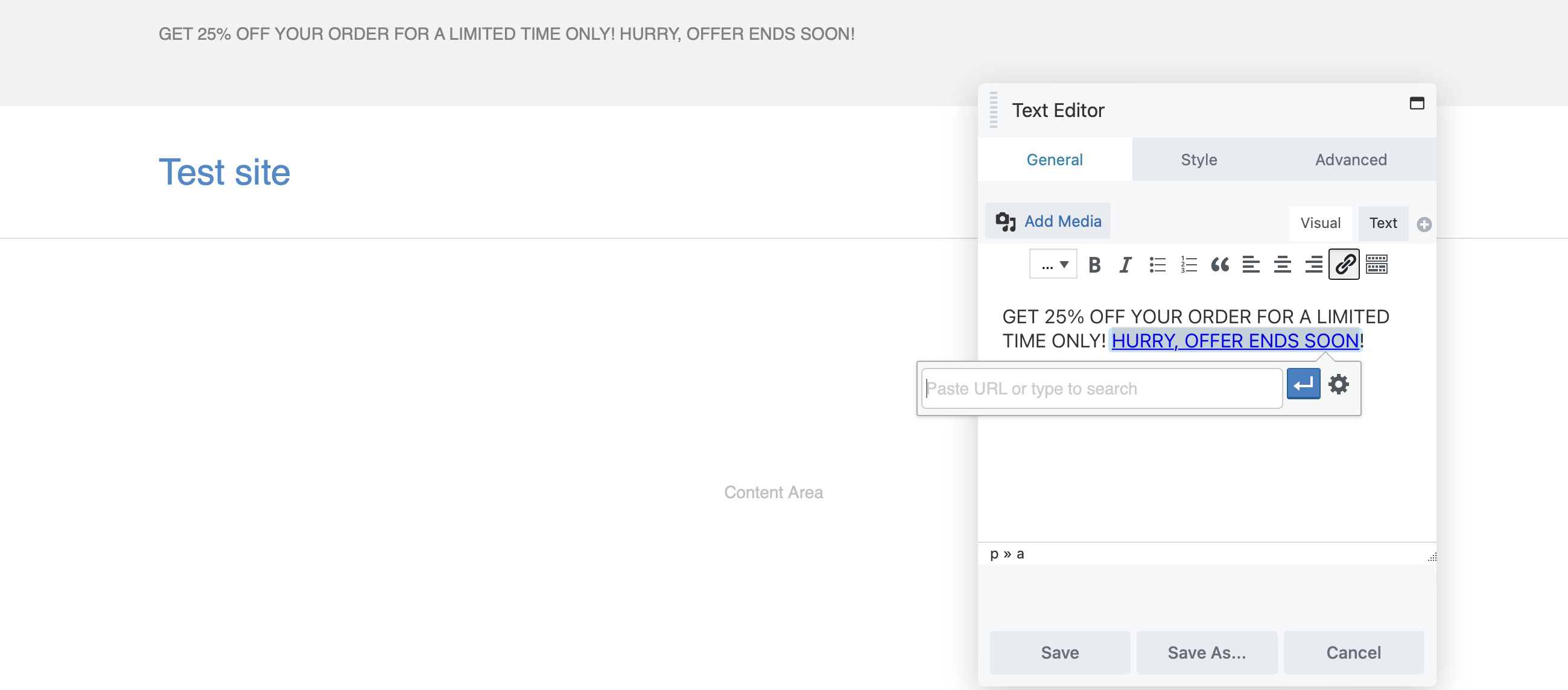Screen dimensions: 1568x690
Task: Select the Style settings tab
Action: pyautogui.click(x=1199, y=159)
